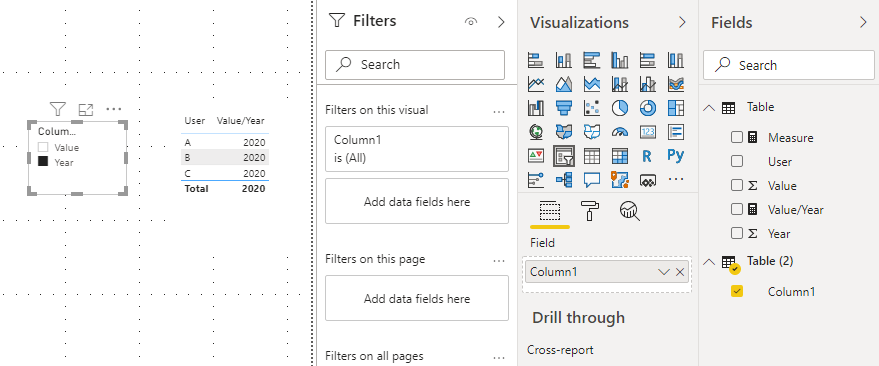
Task: Select the Pie chart visual
Action: point(620,108)
